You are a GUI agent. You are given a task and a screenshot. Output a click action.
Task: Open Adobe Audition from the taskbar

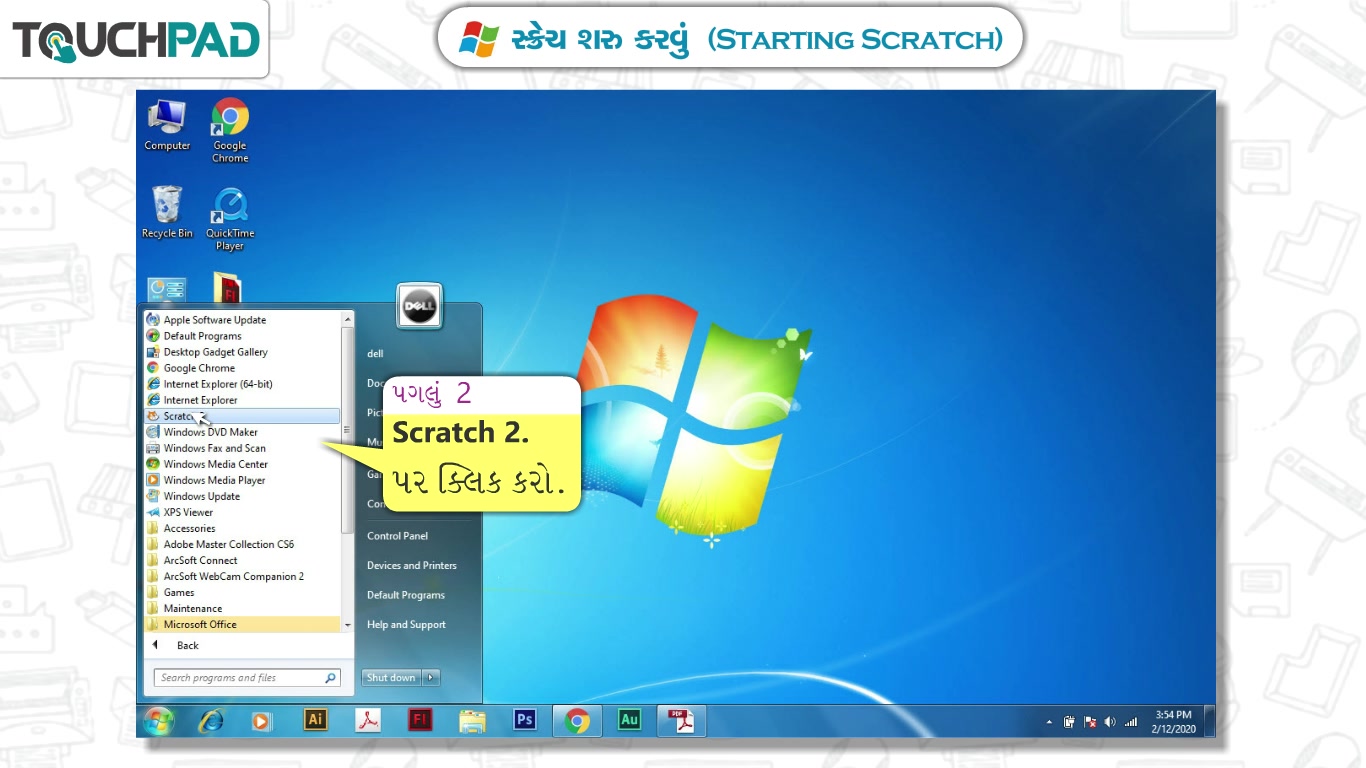point(629,720)
